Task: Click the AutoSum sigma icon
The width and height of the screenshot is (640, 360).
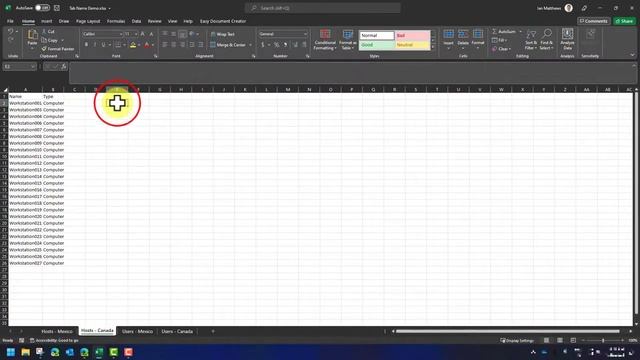Action: coord(494,31)
